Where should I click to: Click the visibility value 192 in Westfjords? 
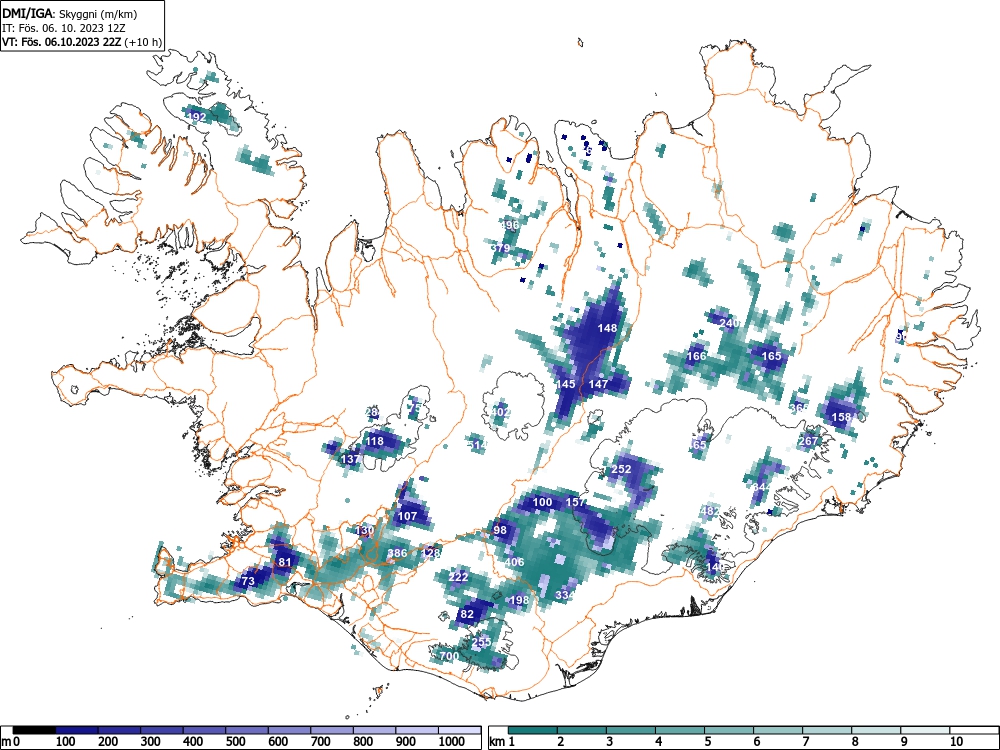[196, 117]
